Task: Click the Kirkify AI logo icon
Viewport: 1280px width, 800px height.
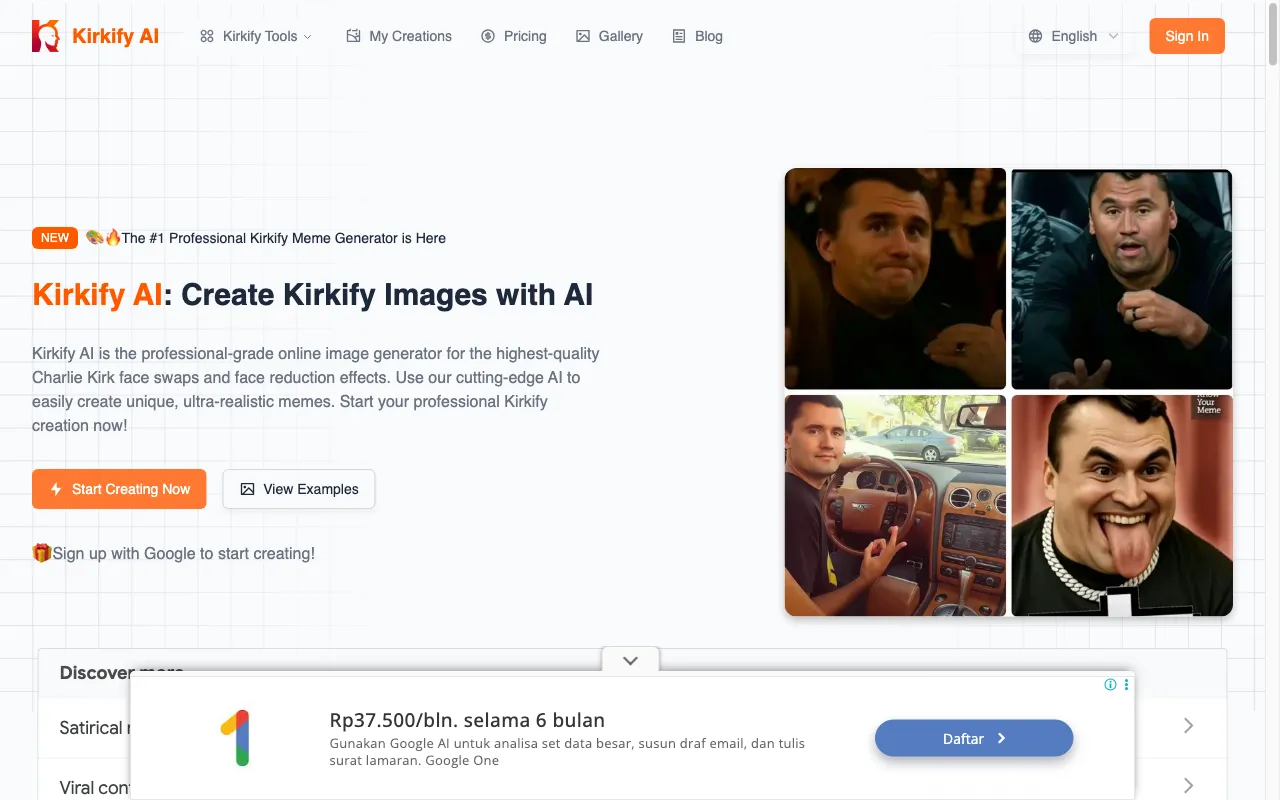Action: click(45, 36)
